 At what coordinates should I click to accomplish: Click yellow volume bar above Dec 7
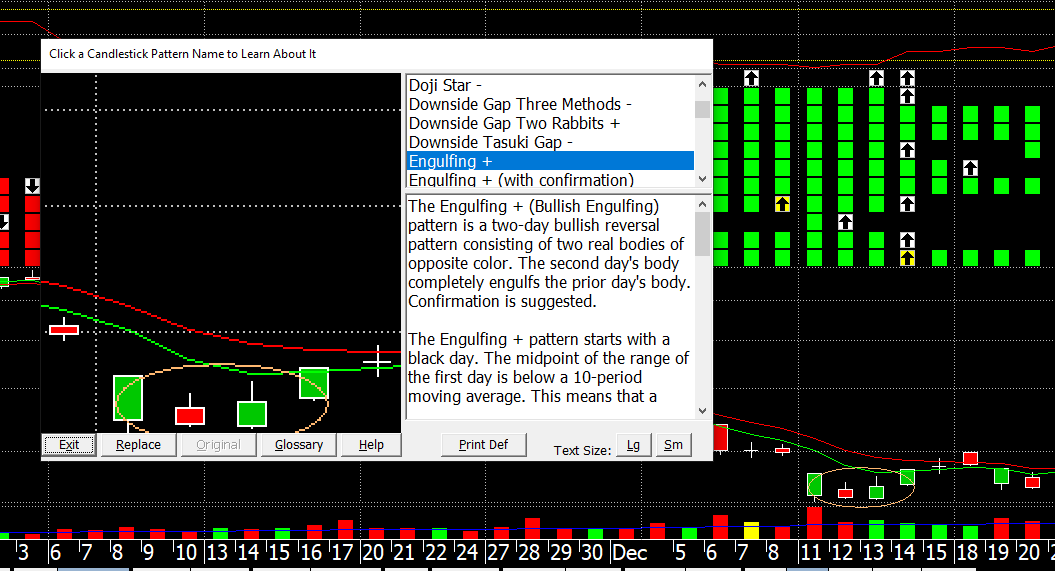752,530
